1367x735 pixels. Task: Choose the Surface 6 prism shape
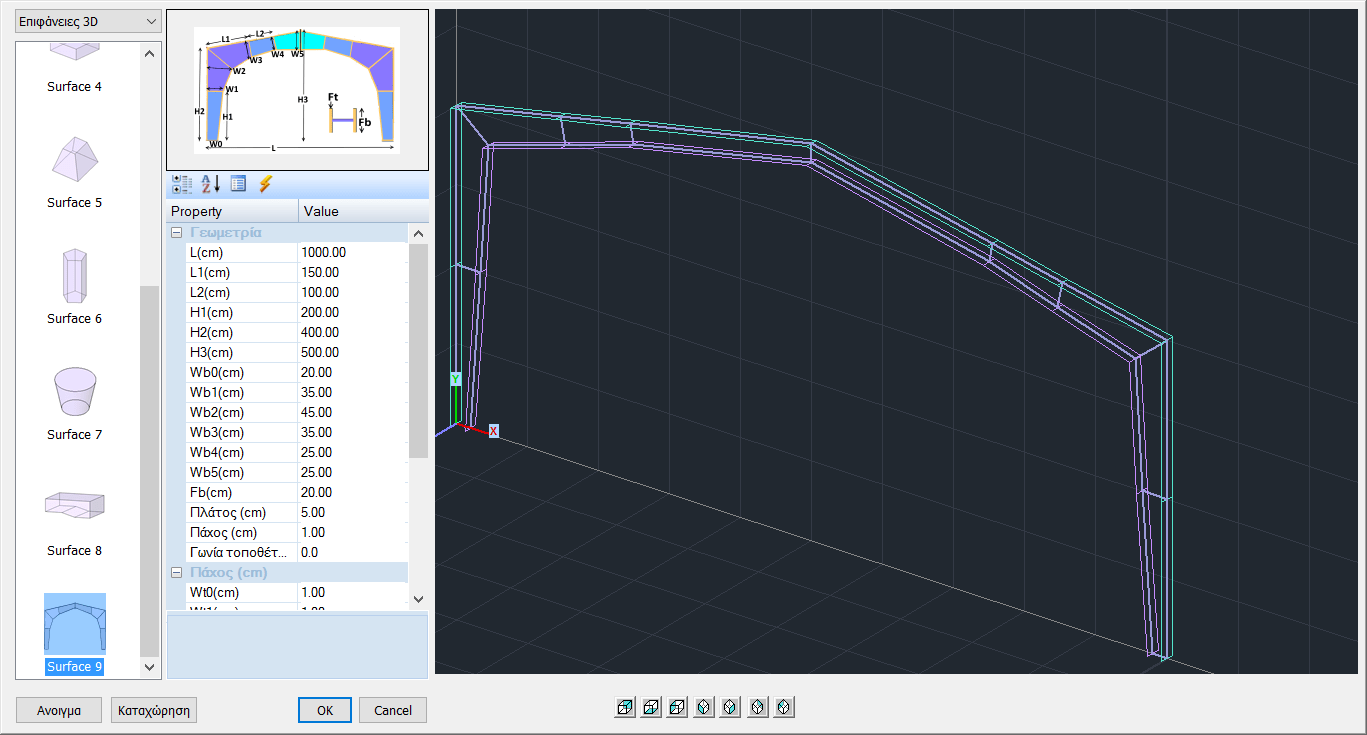click(75, 288)
